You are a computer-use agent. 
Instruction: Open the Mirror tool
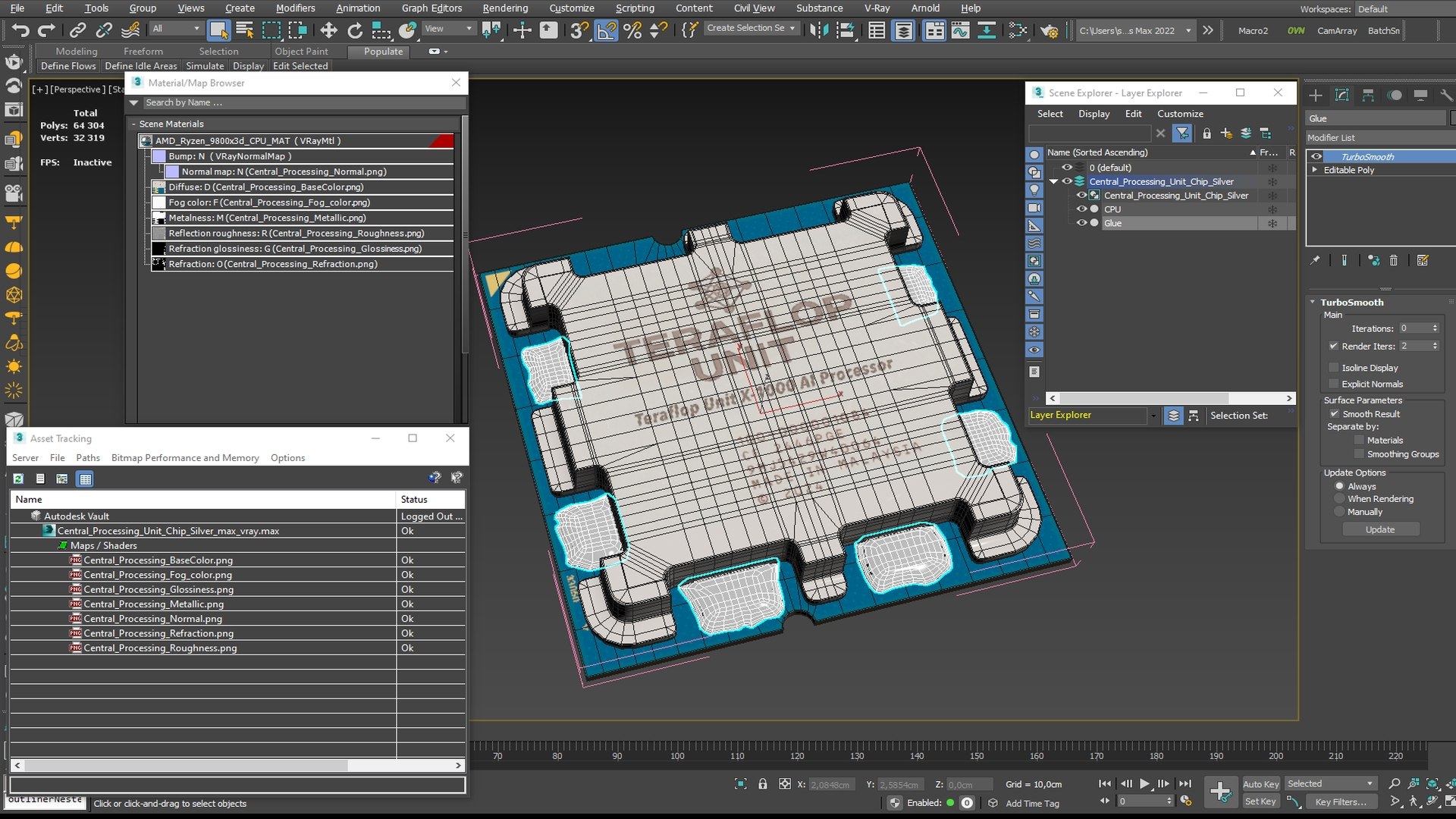[x=819, y=30]
